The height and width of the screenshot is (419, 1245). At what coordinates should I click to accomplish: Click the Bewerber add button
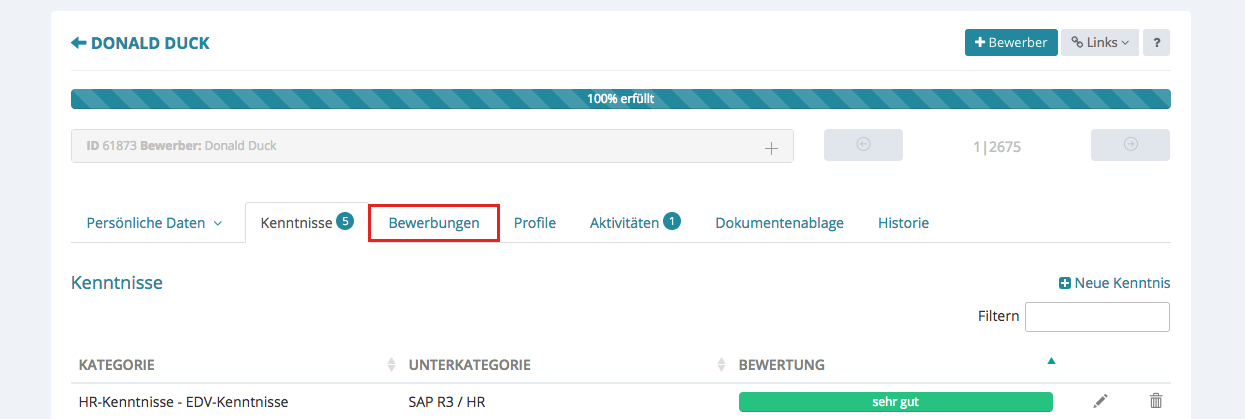1010,43
